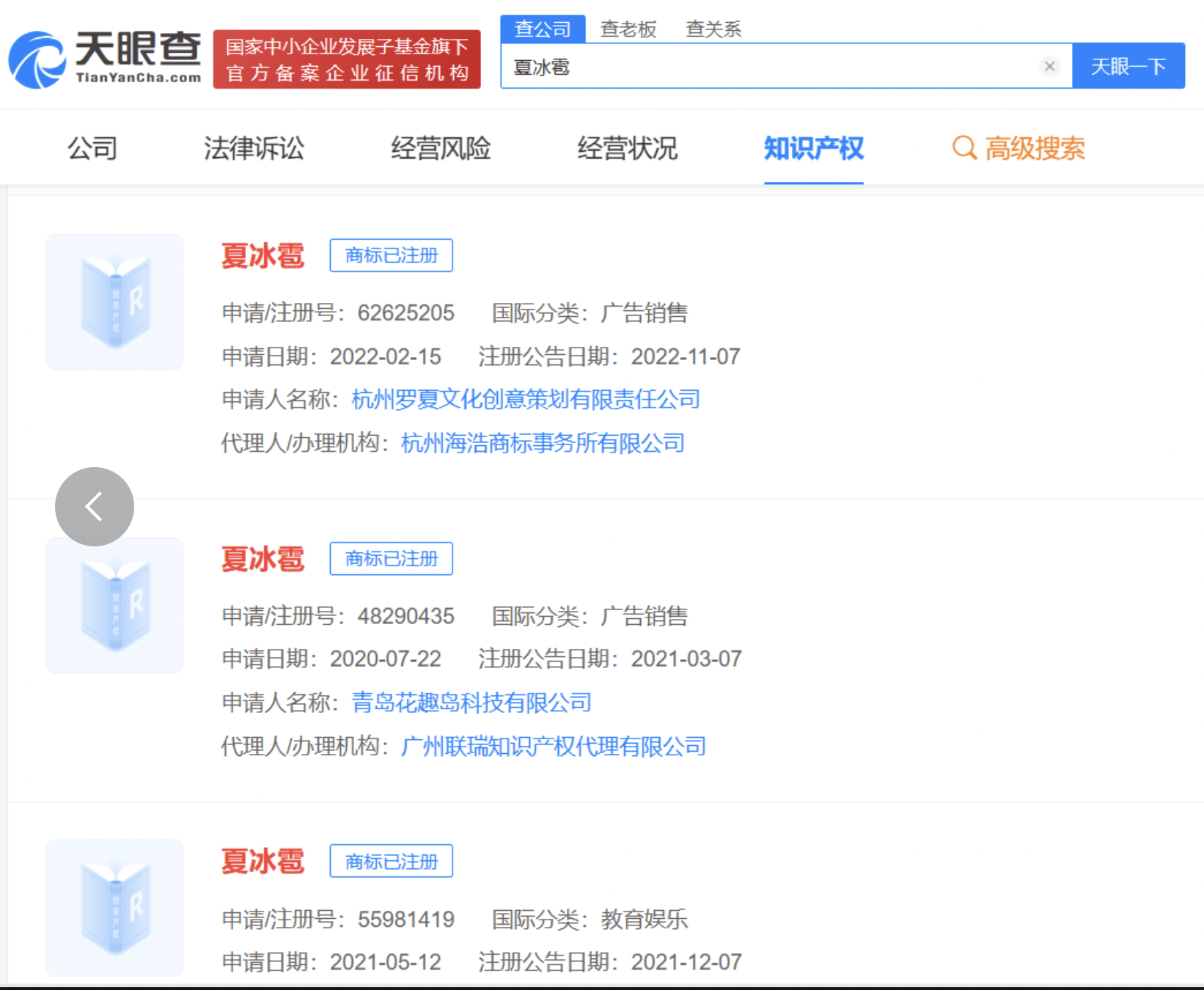Open the first trademark's book thumbnail icon
This screenshot has width=1204, height=990.
pos(114,301)
